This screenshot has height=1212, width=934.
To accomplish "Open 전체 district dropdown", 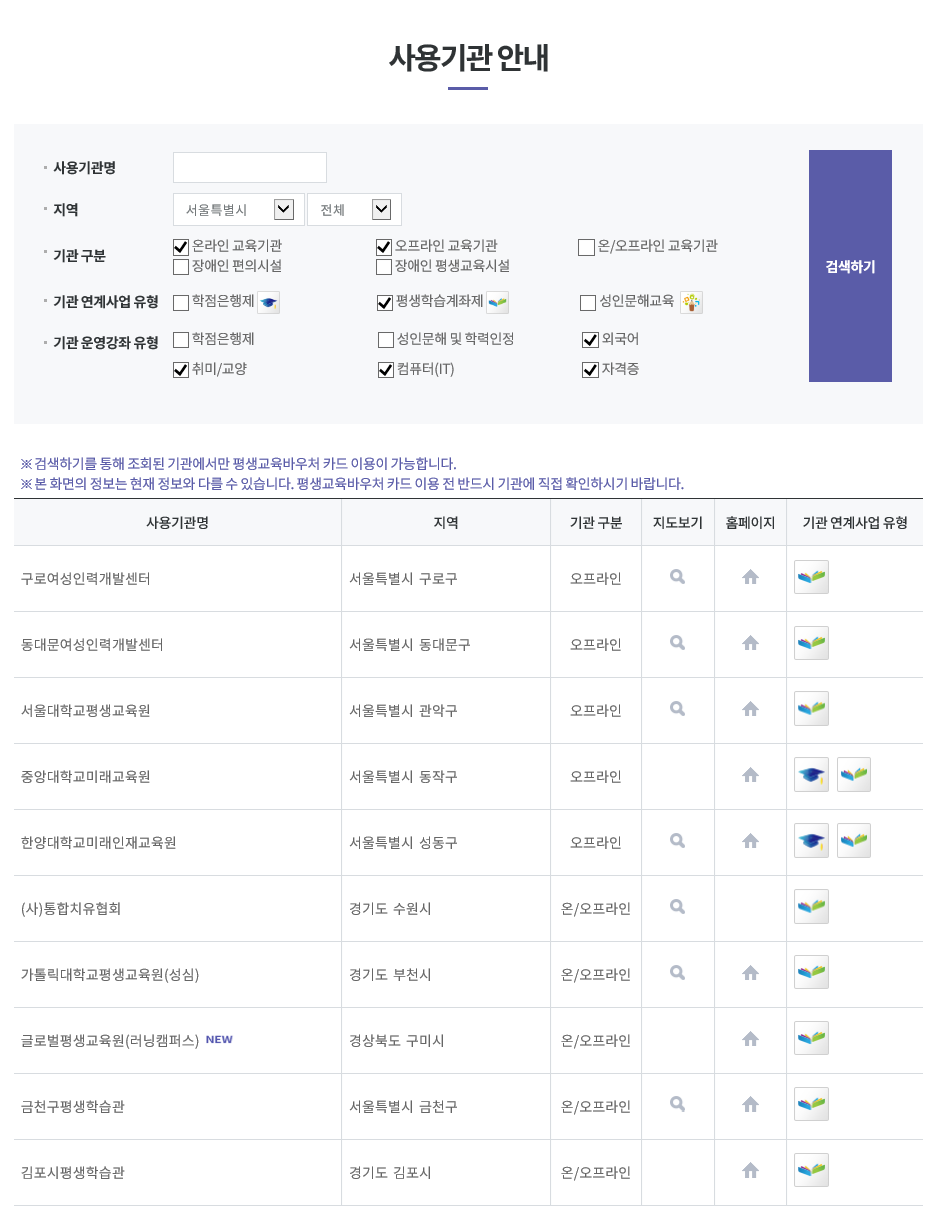I will click(x=354, y=209).
